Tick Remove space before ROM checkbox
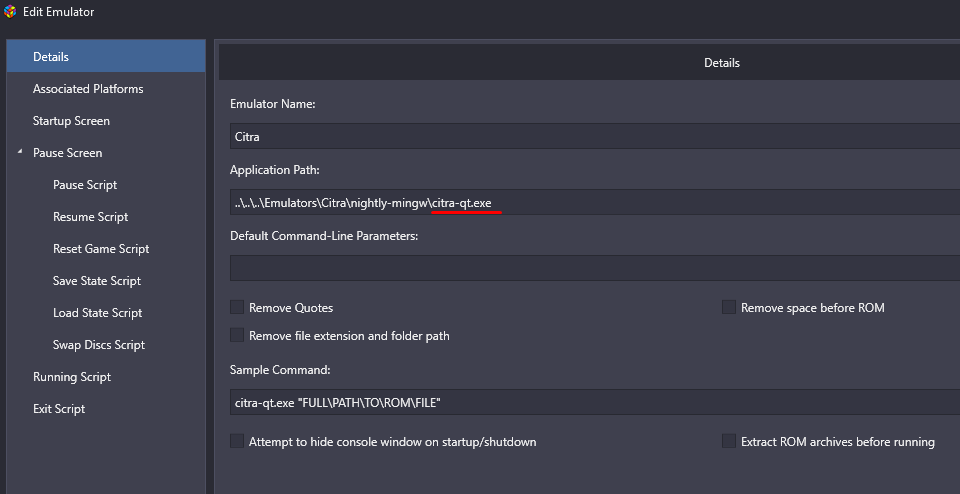Image resolution: width=960 pixels, height=494 pixels. pyautogui.click(x=729, y=307)
